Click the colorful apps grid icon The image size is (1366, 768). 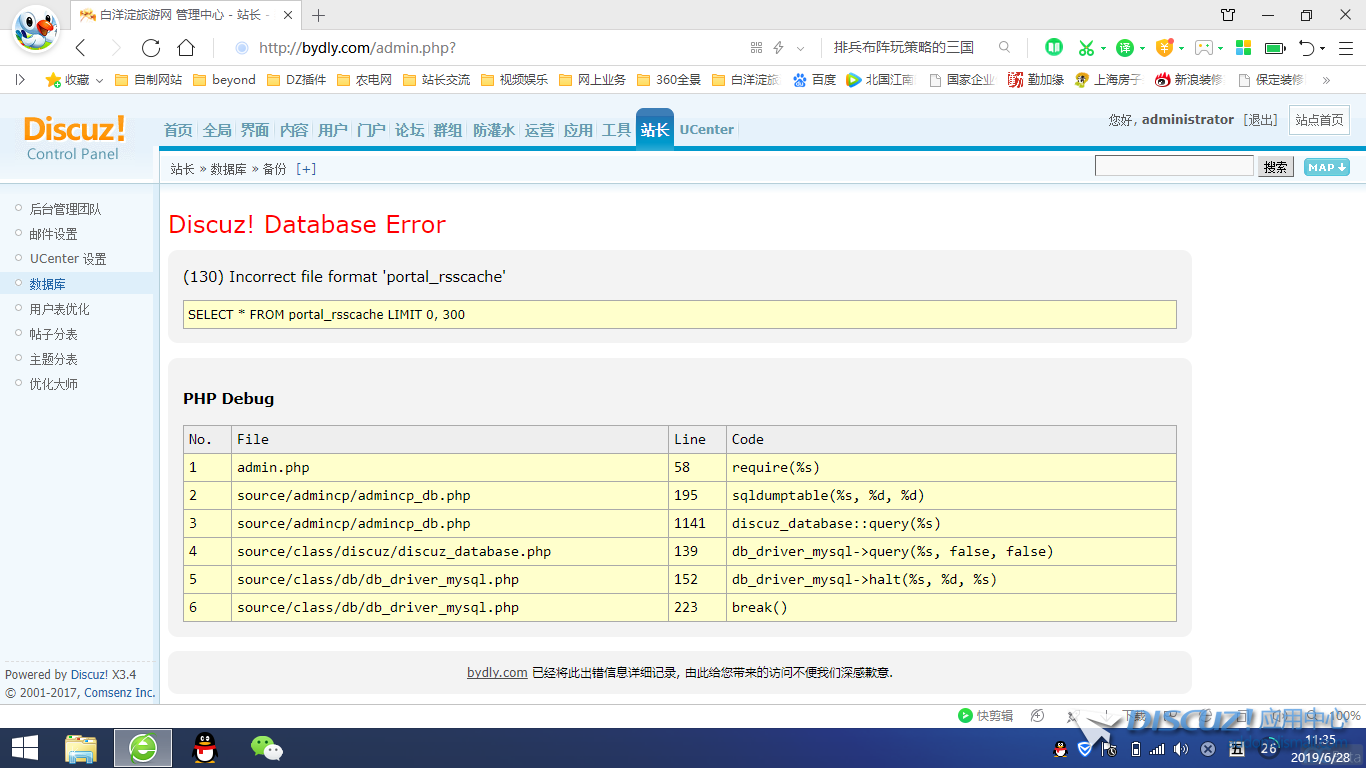pyautogui.click(x=1243, y=47)
